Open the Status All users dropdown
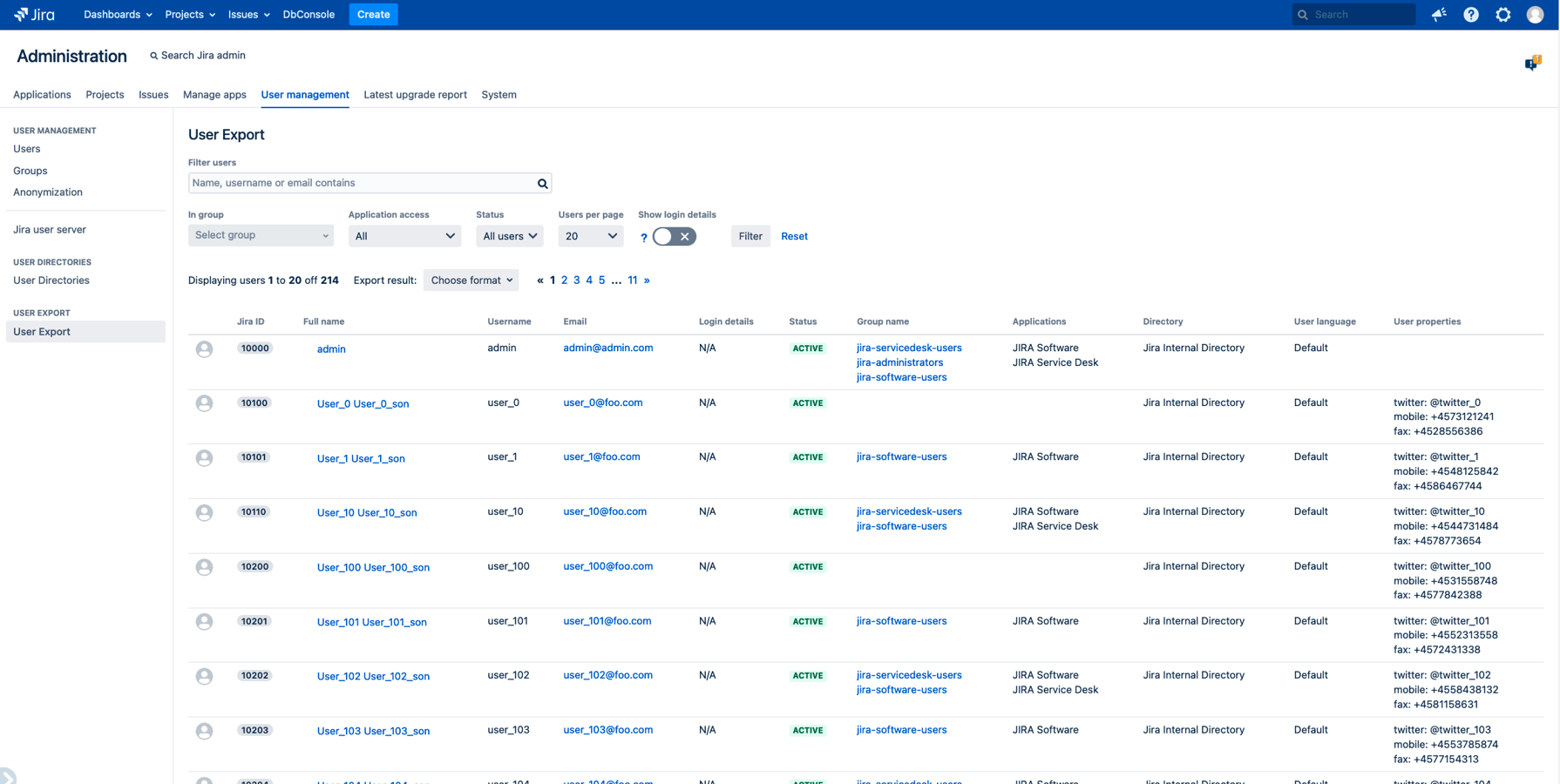 point(510,235)
